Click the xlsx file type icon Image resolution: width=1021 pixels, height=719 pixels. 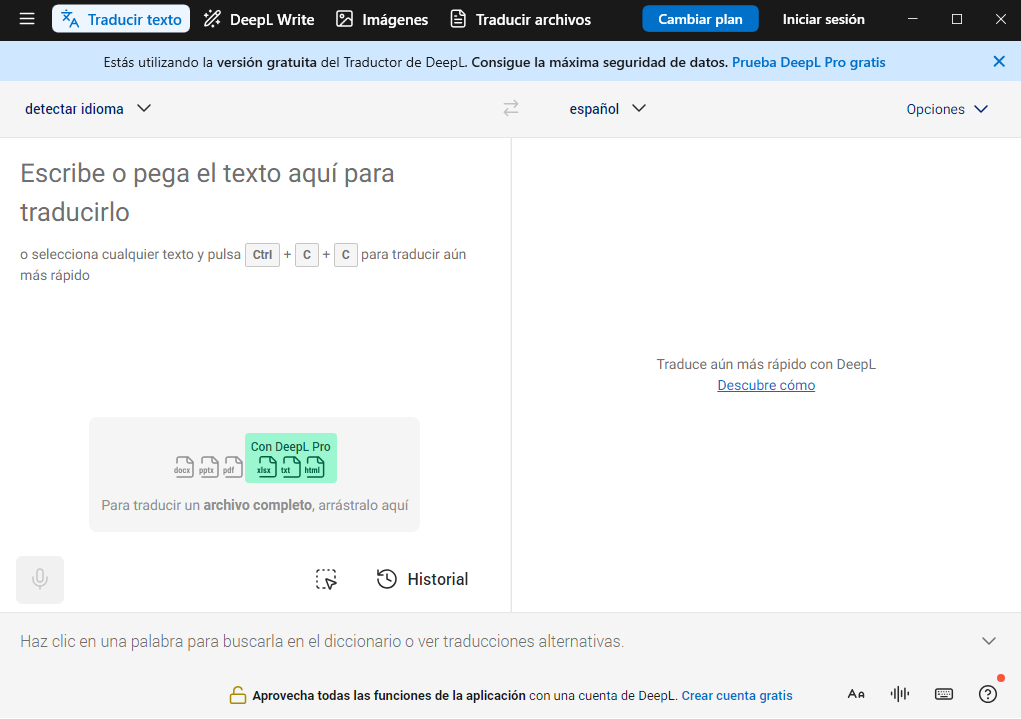[x=266, y=466]
